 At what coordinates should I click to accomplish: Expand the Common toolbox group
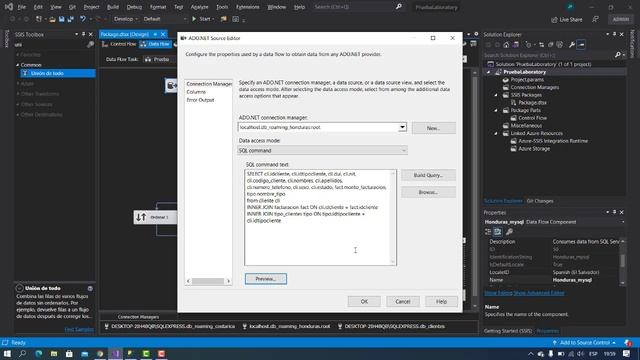(18, 65)
